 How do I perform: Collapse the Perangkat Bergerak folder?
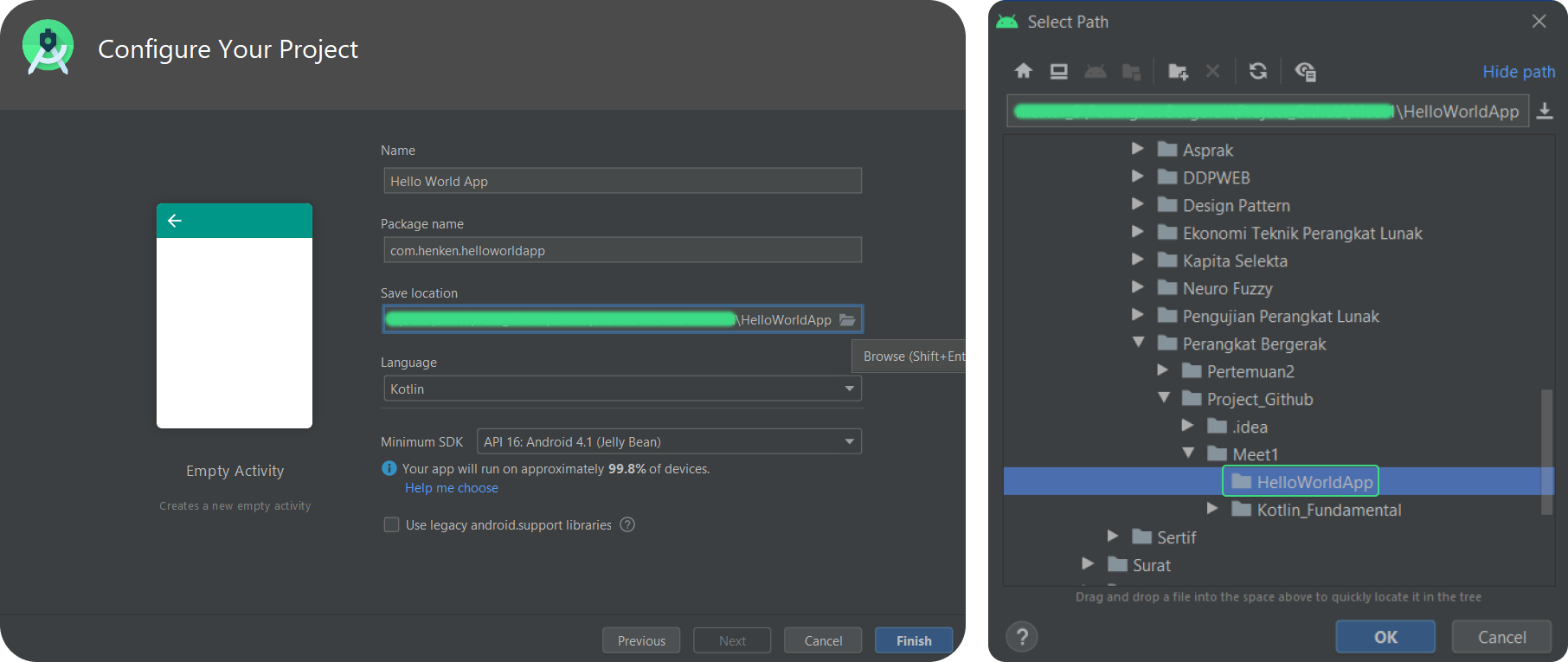(1138, 343)
